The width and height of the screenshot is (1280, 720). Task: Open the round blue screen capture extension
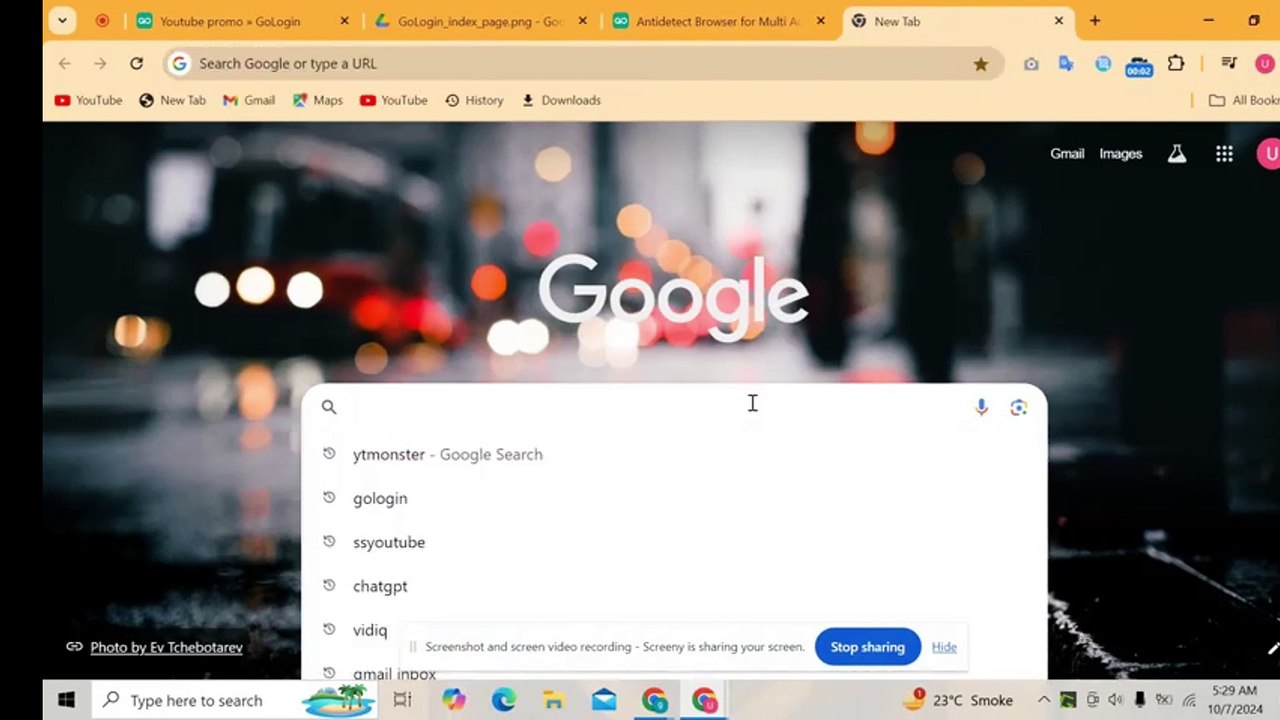coord(1103,64)
